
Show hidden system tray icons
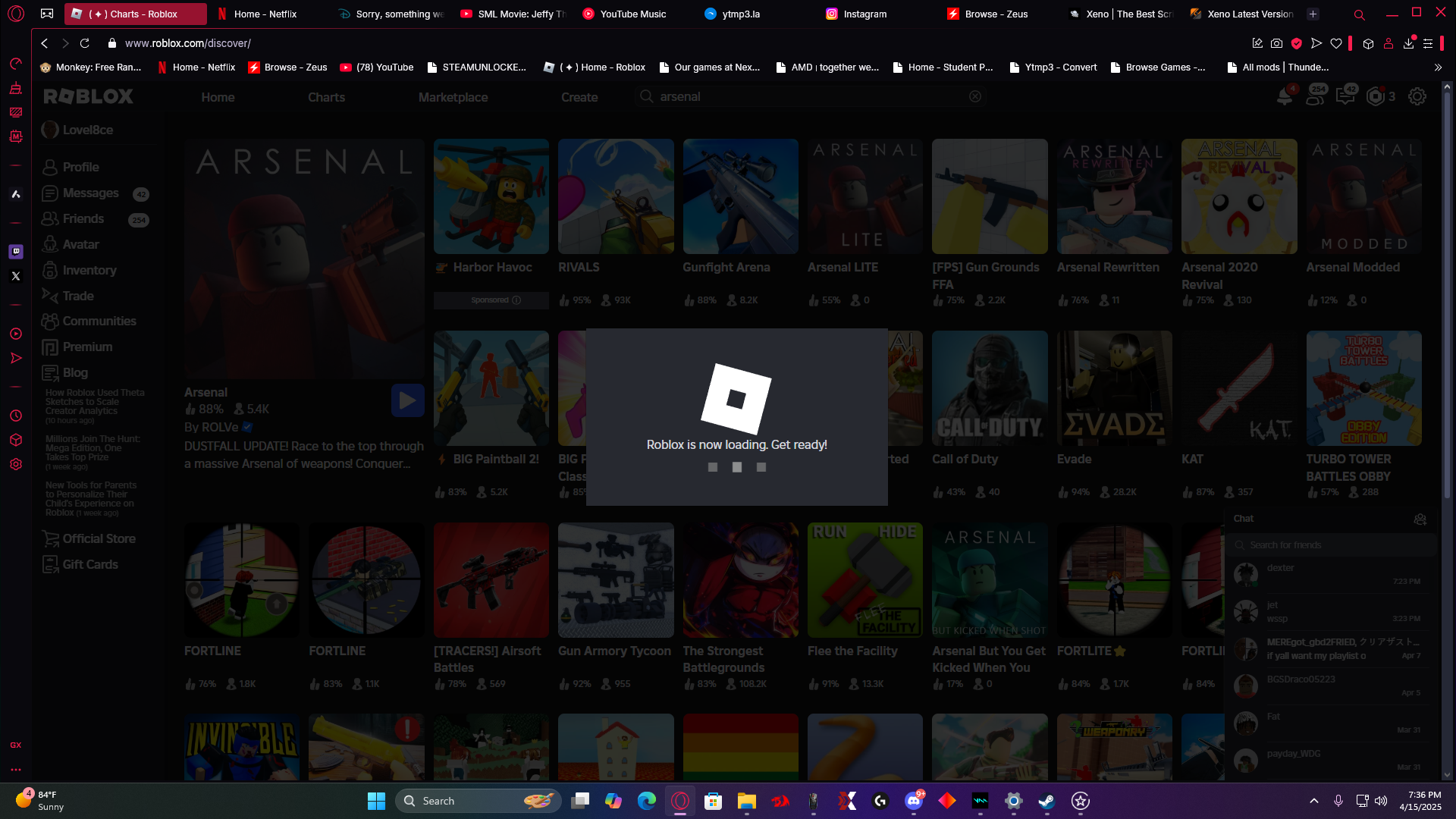tap(1313, 801)
